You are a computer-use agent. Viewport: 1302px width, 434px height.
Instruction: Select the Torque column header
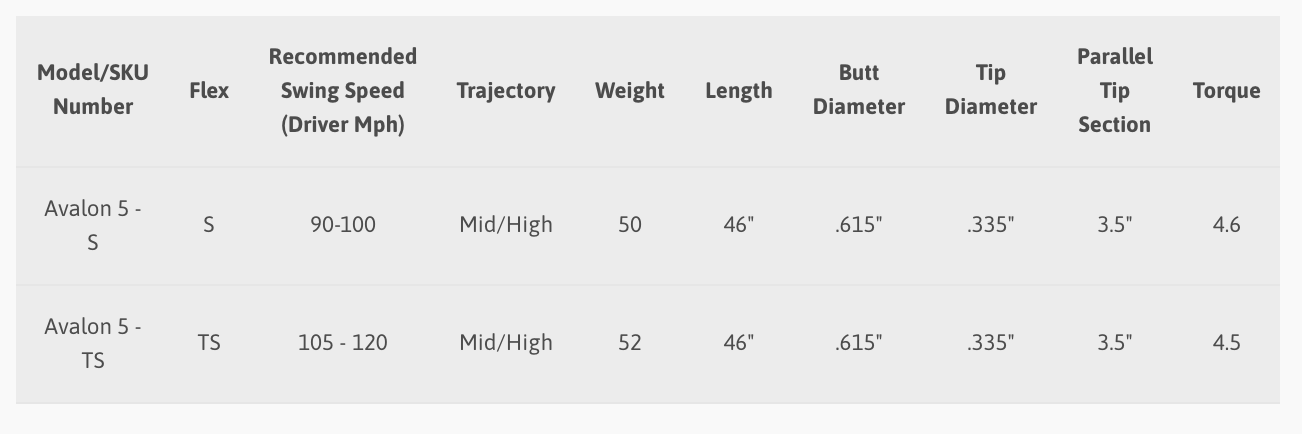[x=1227, y=90]
